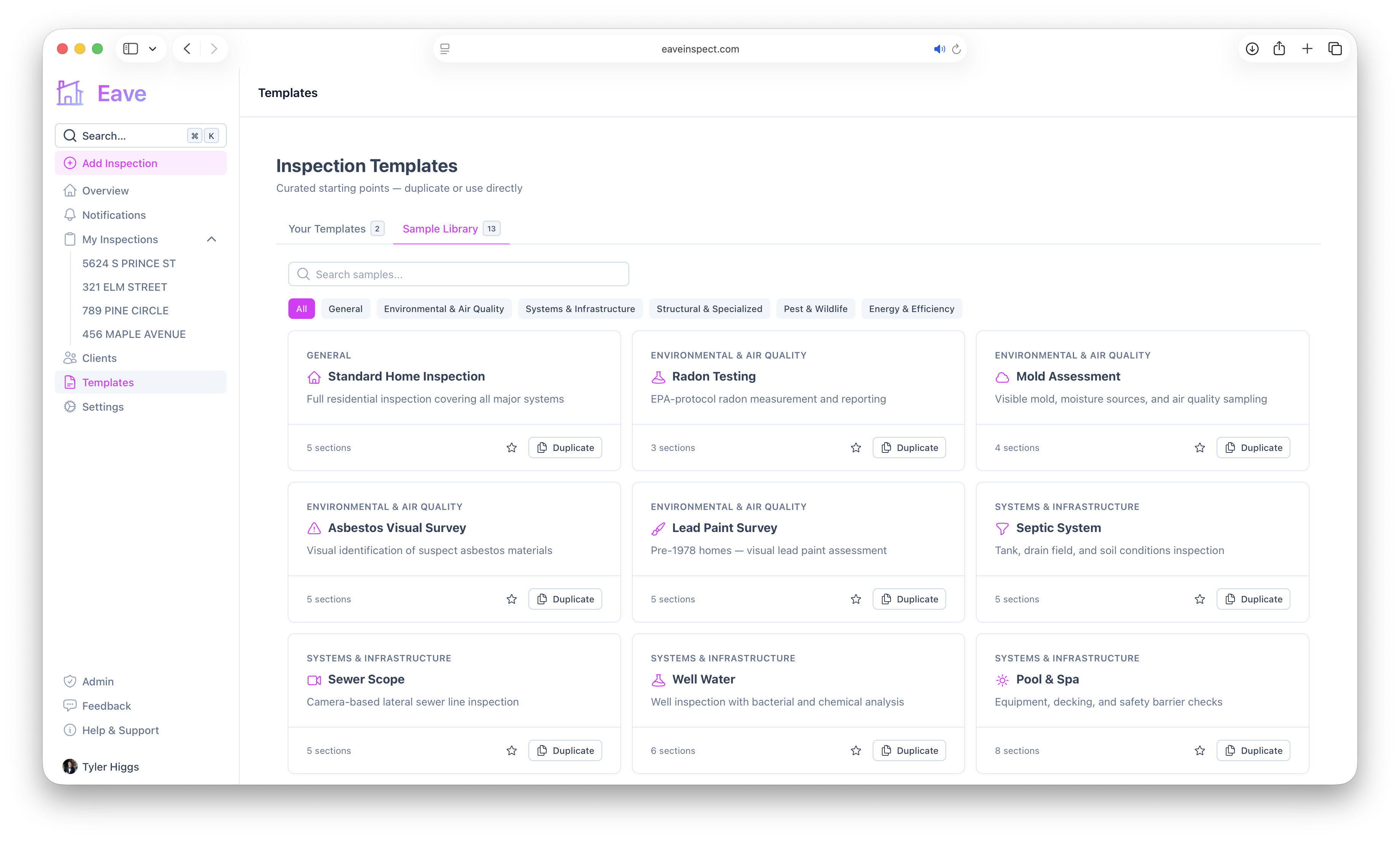Click the Search samples input field
The image size is (1400, 841).
coord(458,274)
